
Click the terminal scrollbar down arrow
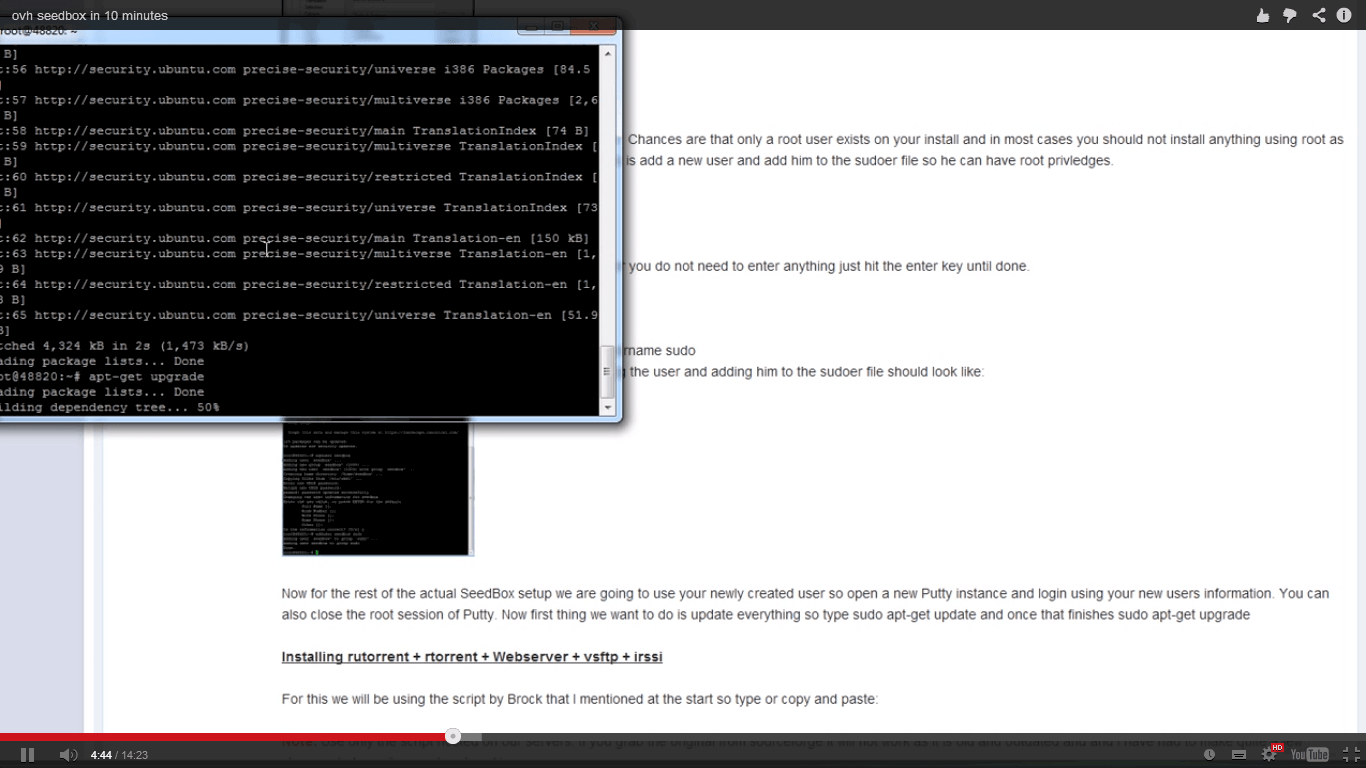click(x=607, y=408)
